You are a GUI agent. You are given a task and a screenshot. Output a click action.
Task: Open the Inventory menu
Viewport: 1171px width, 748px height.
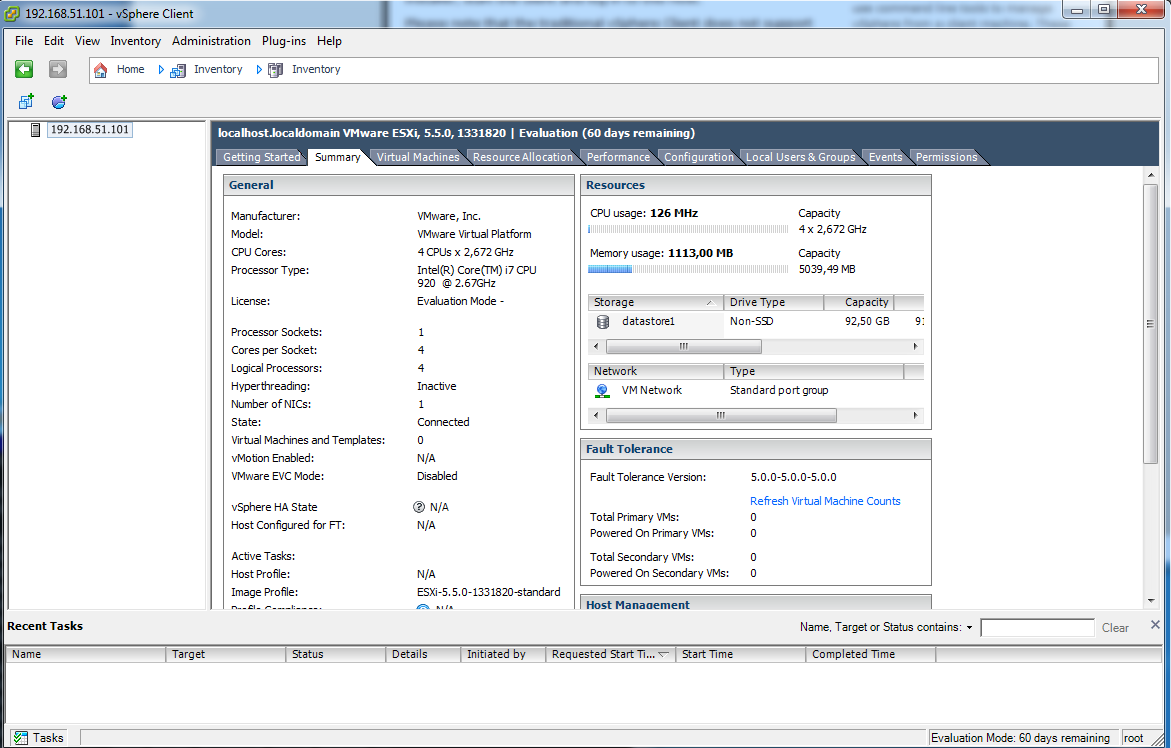point(135,41)
